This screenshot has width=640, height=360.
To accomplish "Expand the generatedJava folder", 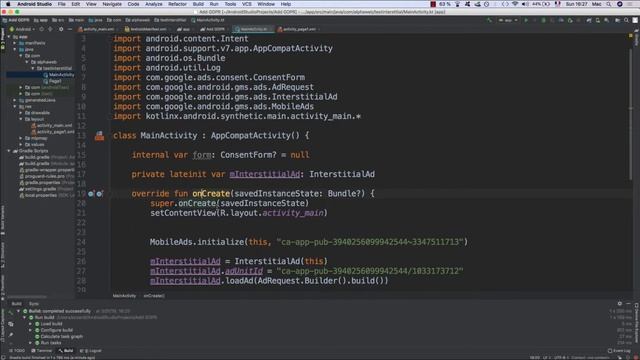I will coord(15,100).
